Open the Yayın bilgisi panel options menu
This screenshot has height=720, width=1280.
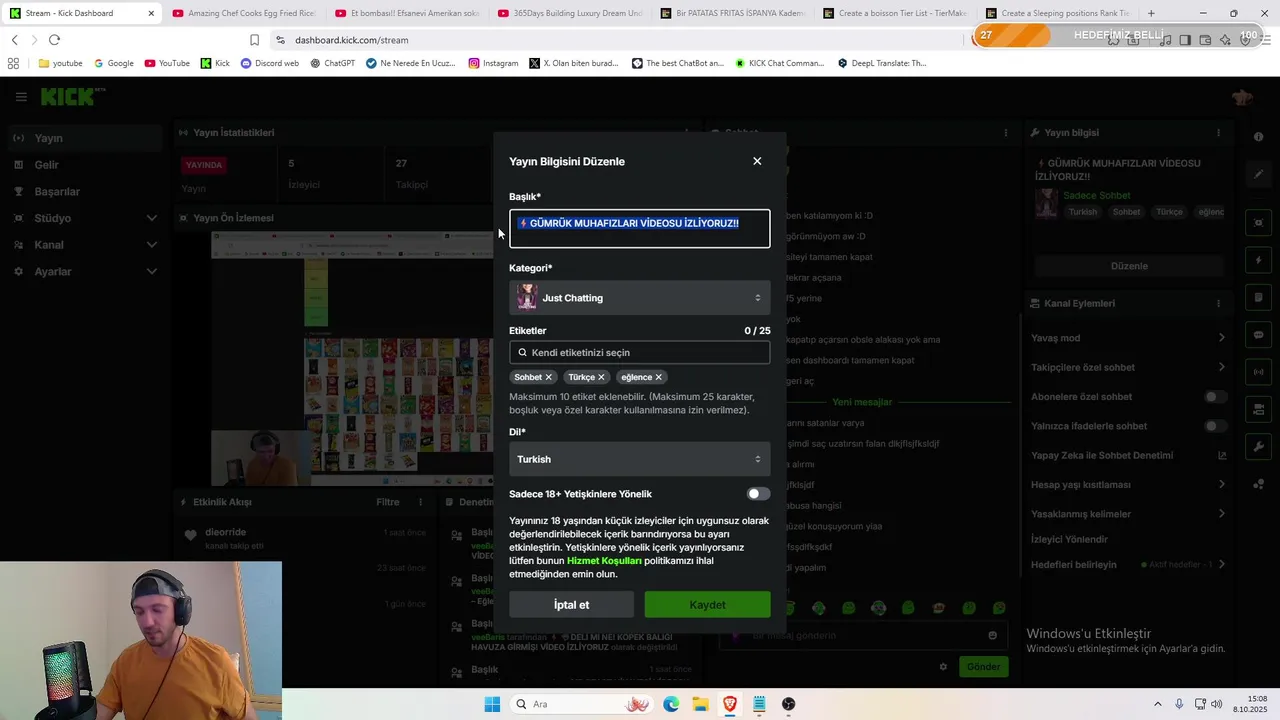tap(1218, 133)
